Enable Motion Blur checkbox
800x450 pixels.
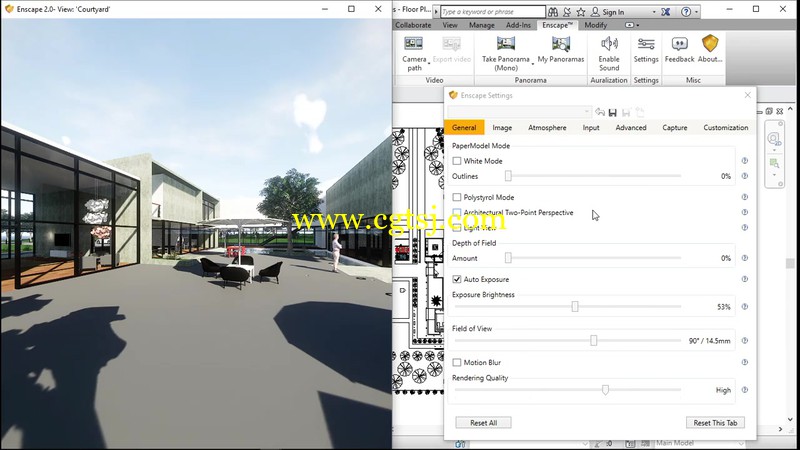[x=457, y=362]
